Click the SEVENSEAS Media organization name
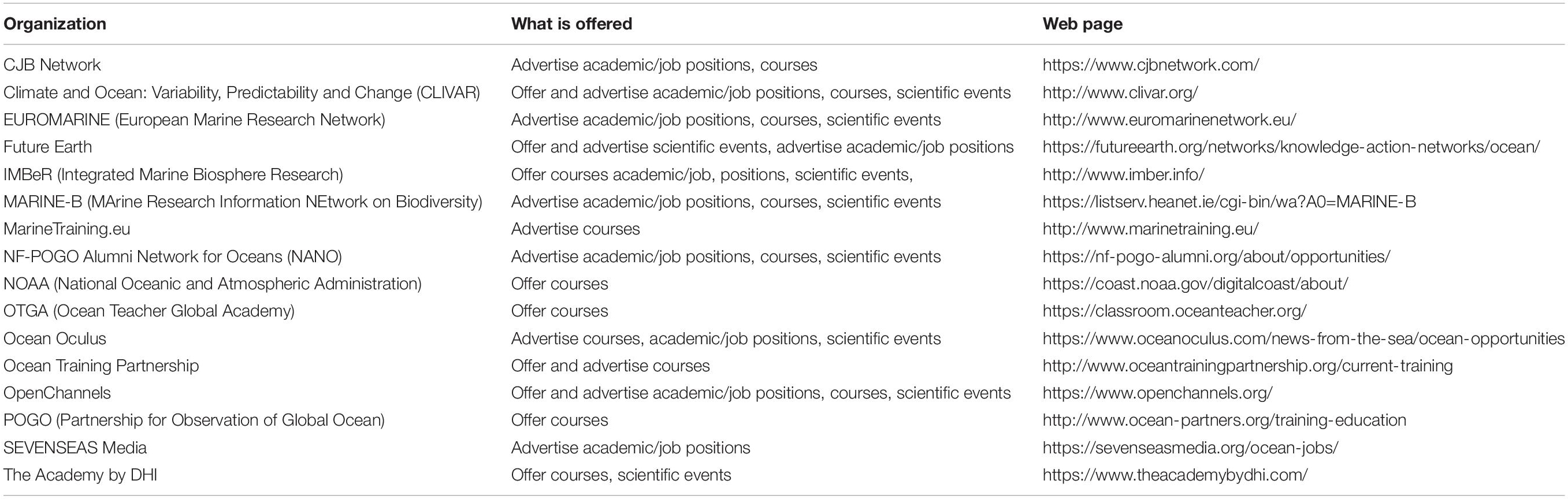 [75, 448]
